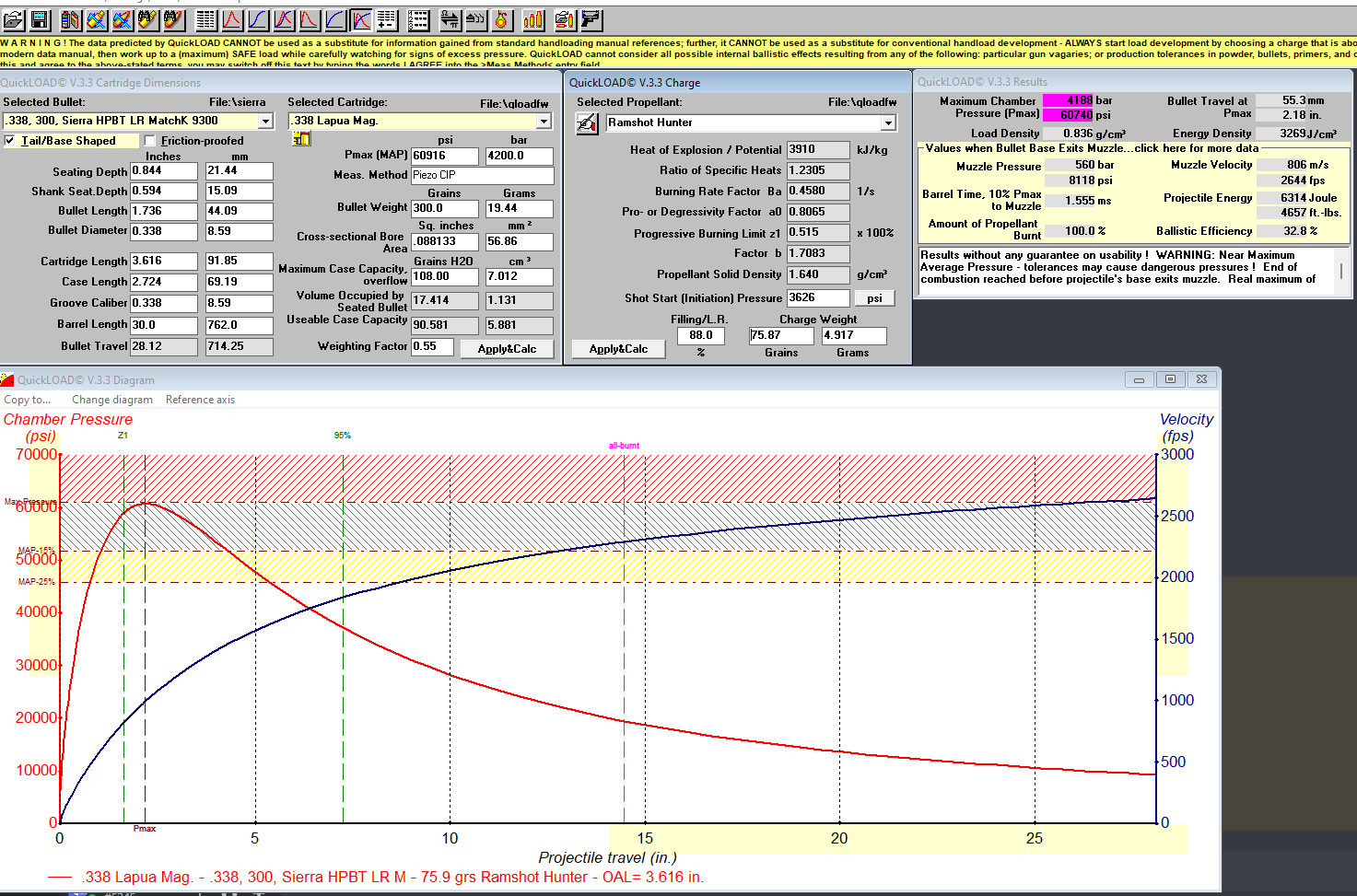Select the symmetric red pressure peak diagram icon
This screenshot has height=896, width=1357.
pyautogui.click(x=230, y=19)
